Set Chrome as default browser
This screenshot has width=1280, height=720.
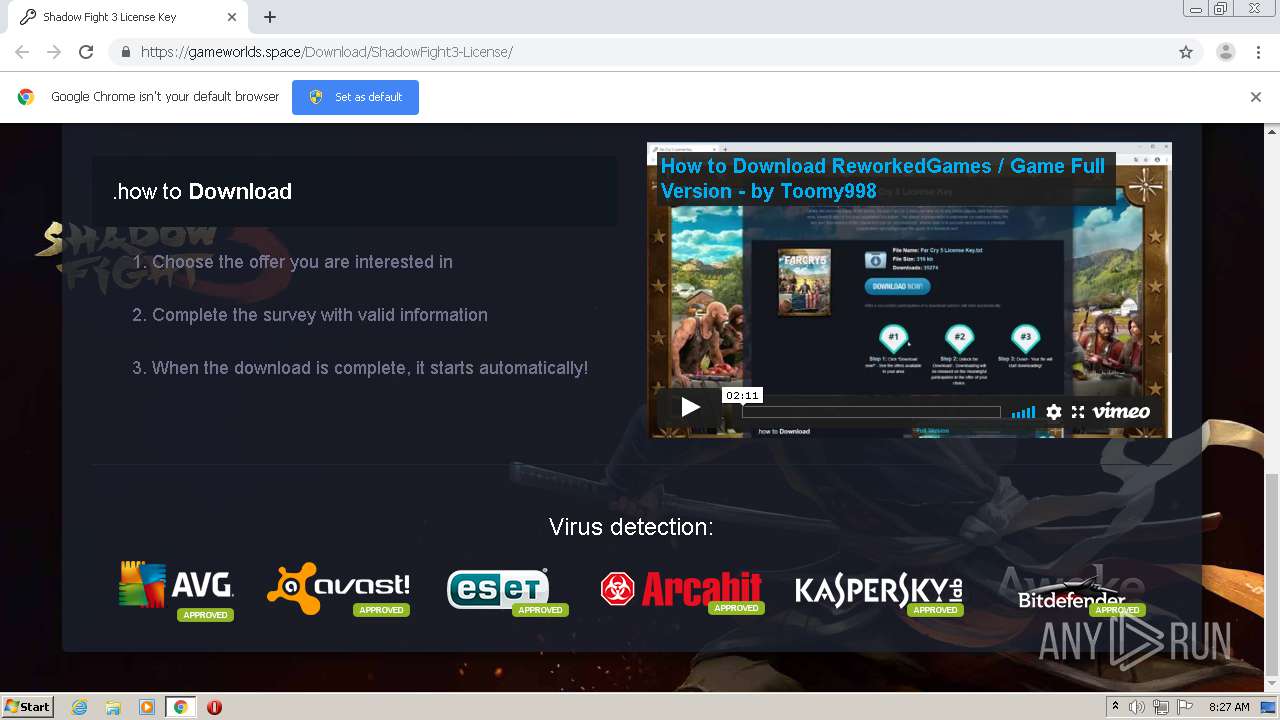355,97
